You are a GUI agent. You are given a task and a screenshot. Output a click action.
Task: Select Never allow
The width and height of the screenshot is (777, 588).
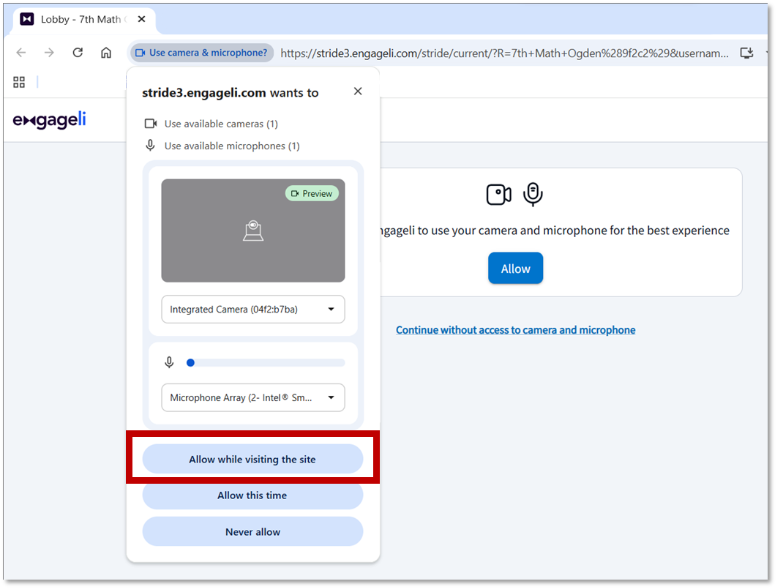coord(253,532)
